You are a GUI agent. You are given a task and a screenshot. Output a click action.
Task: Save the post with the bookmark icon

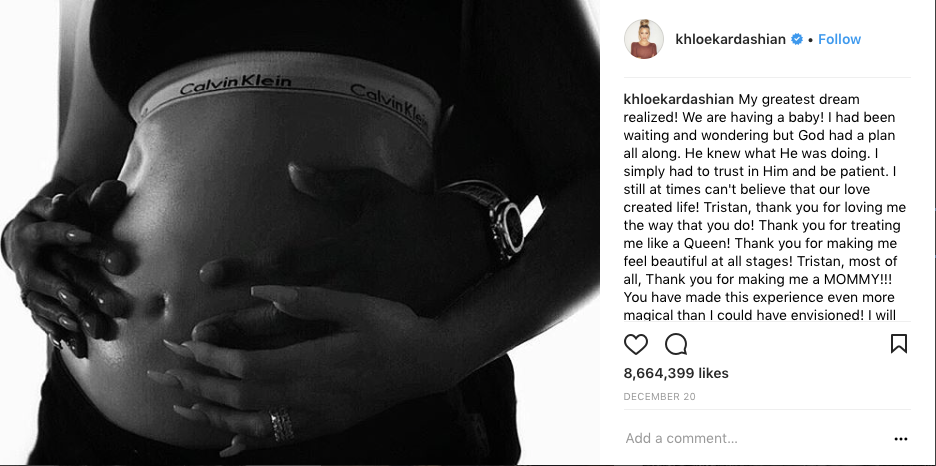tap(898, 344)
